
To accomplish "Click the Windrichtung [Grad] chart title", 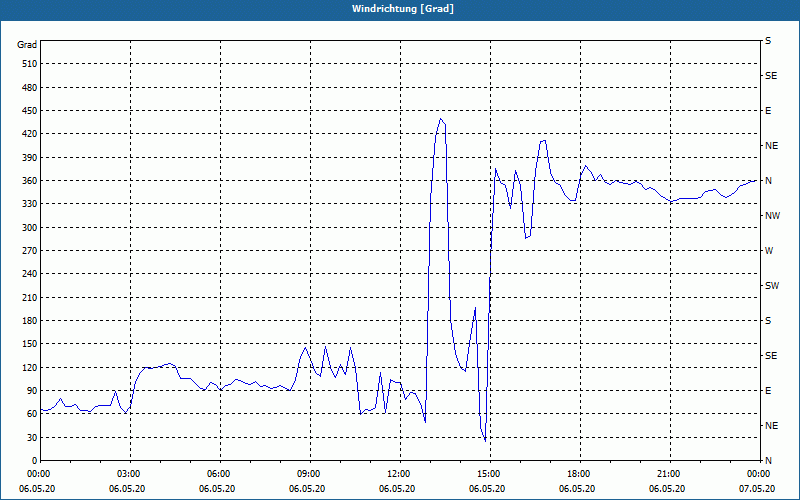I will coord(403,9).
